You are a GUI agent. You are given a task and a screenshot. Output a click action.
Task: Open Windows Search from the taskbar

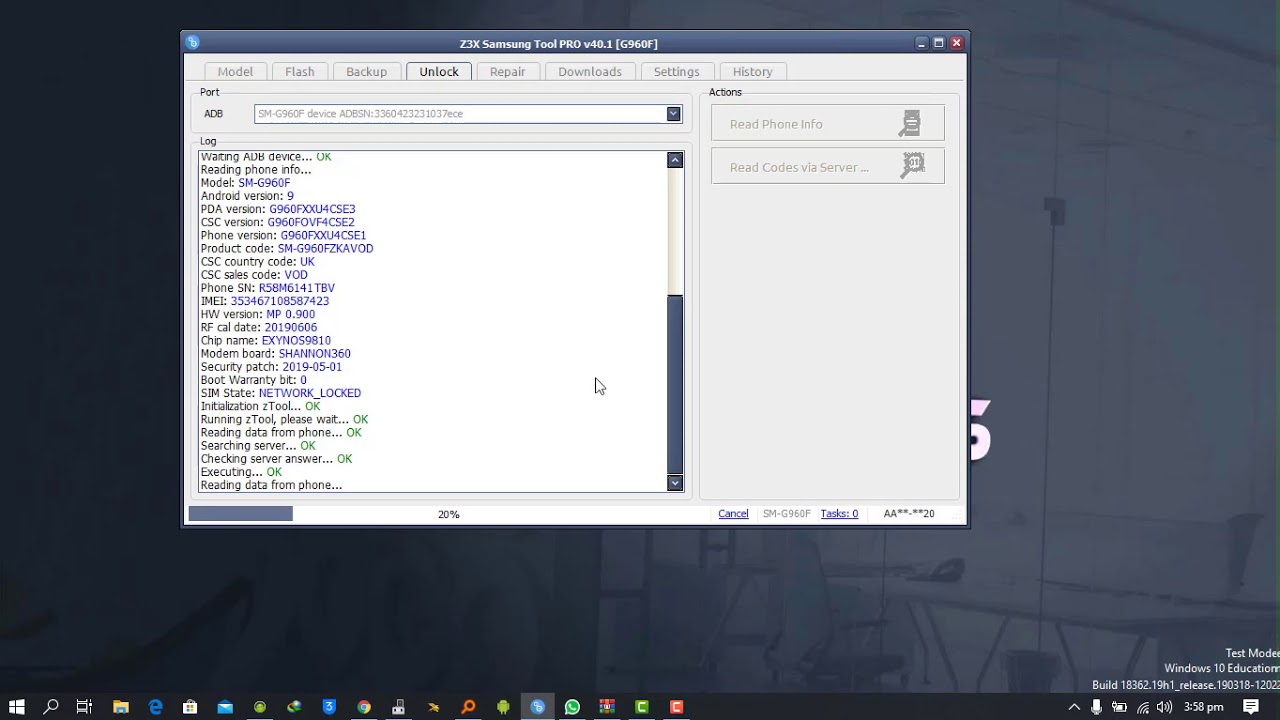tap(51, 707)
